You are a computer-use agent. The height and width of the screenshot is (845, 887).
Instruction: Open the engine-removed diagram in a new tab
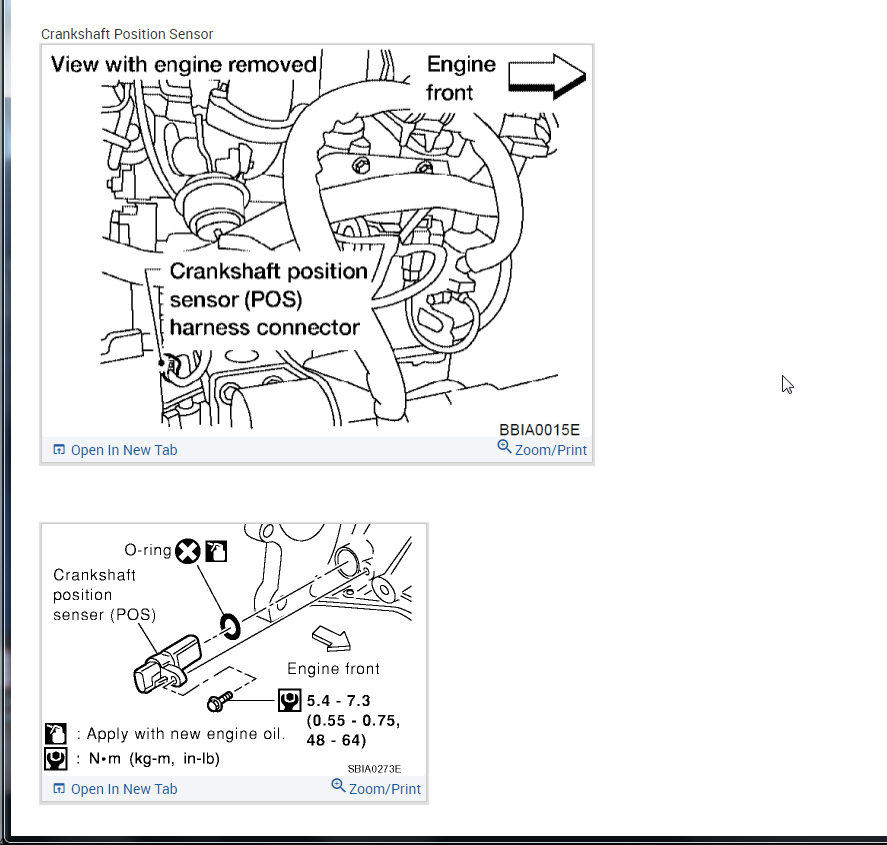[x=115, y=450]
